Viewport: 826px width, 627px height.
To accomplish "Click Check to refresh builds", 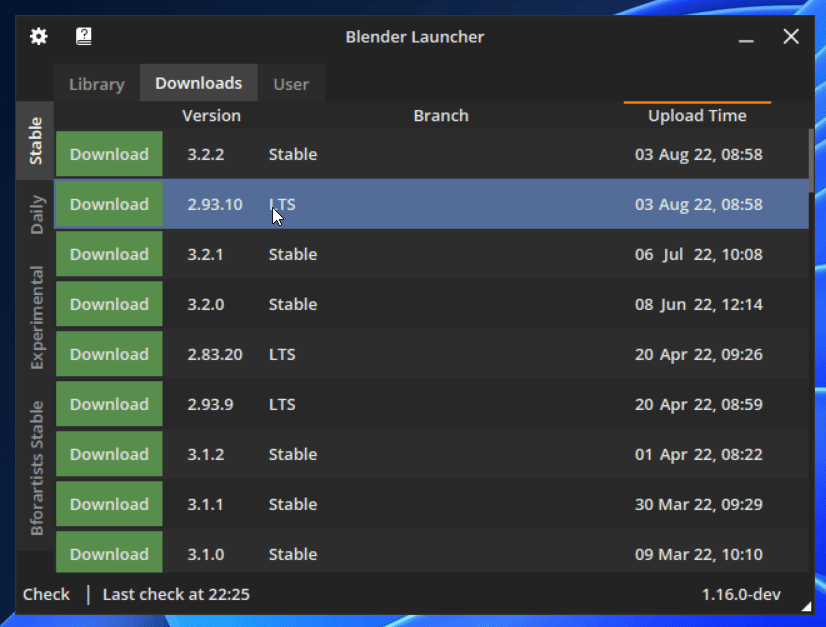I will 46,594.
